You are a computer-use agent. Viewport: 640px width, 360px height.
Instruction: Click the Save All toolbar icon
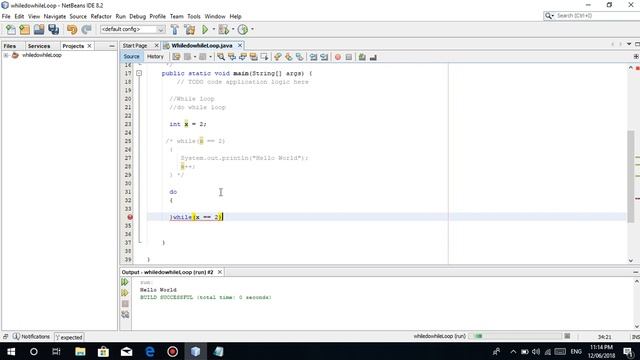(53, 29)
